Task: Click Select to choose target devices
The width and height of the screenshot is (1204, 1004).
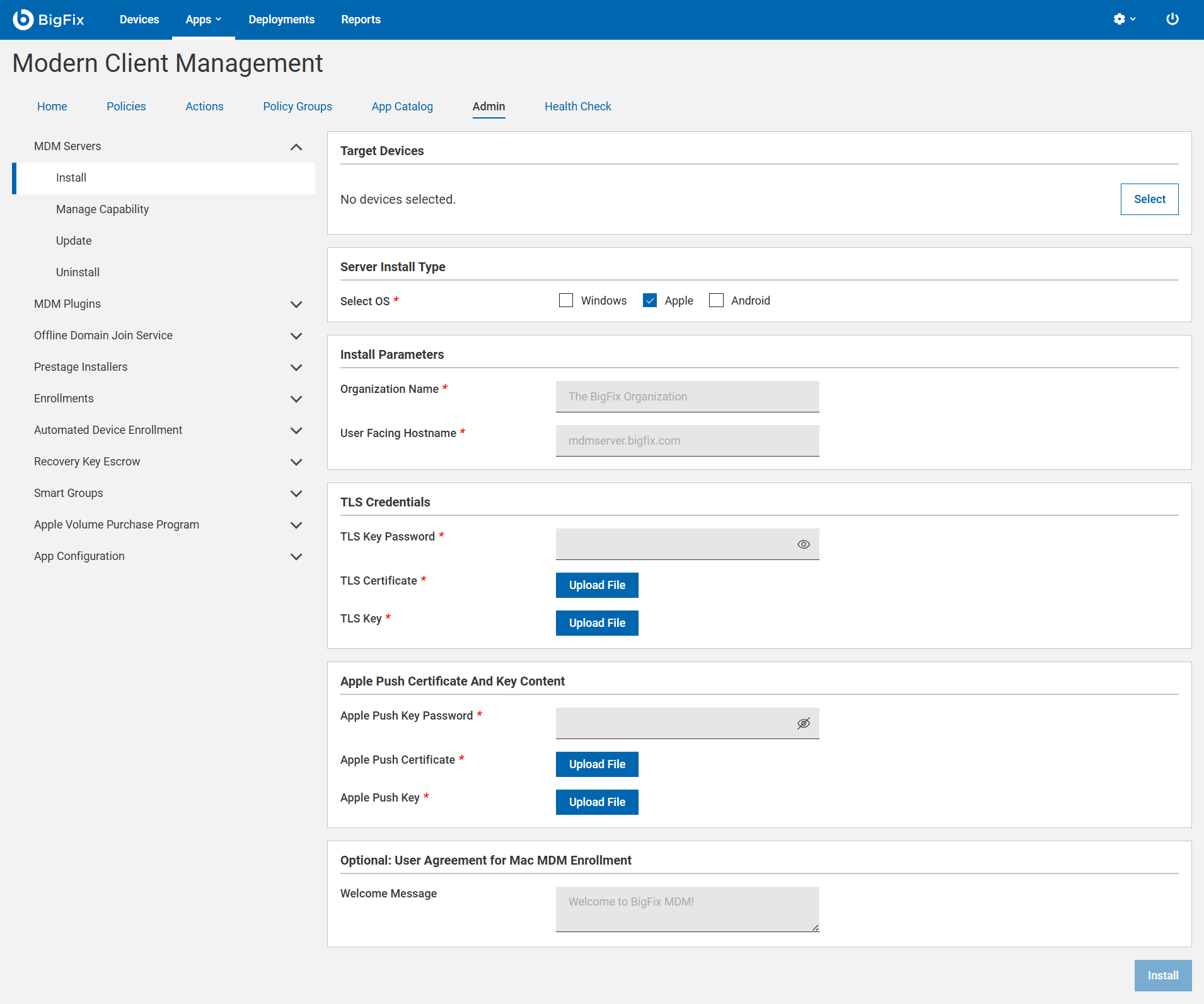Action: (x=1149, y=199)
